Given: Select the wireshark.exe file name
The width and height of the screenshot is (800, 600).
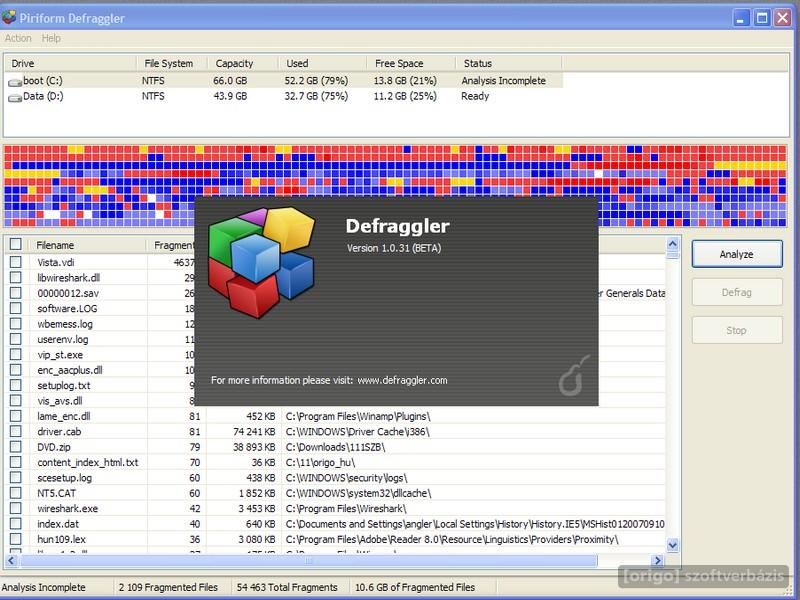Looking at the screenshot, I should click(x=67, y=509).
